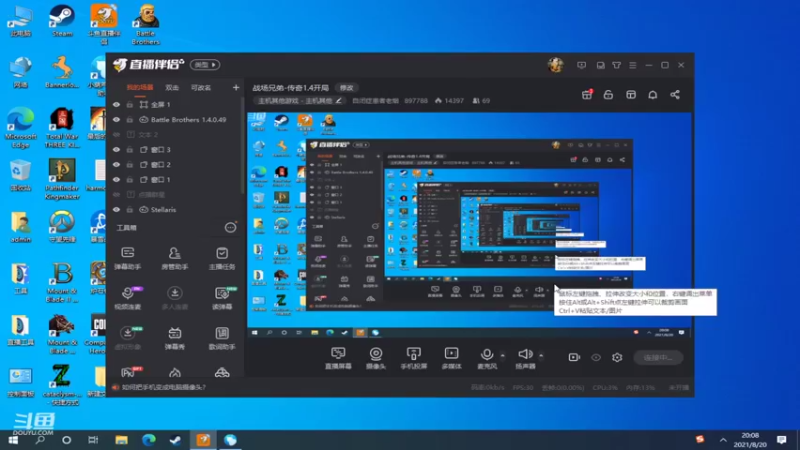Click the user avatar in title bar

[556, 65]
